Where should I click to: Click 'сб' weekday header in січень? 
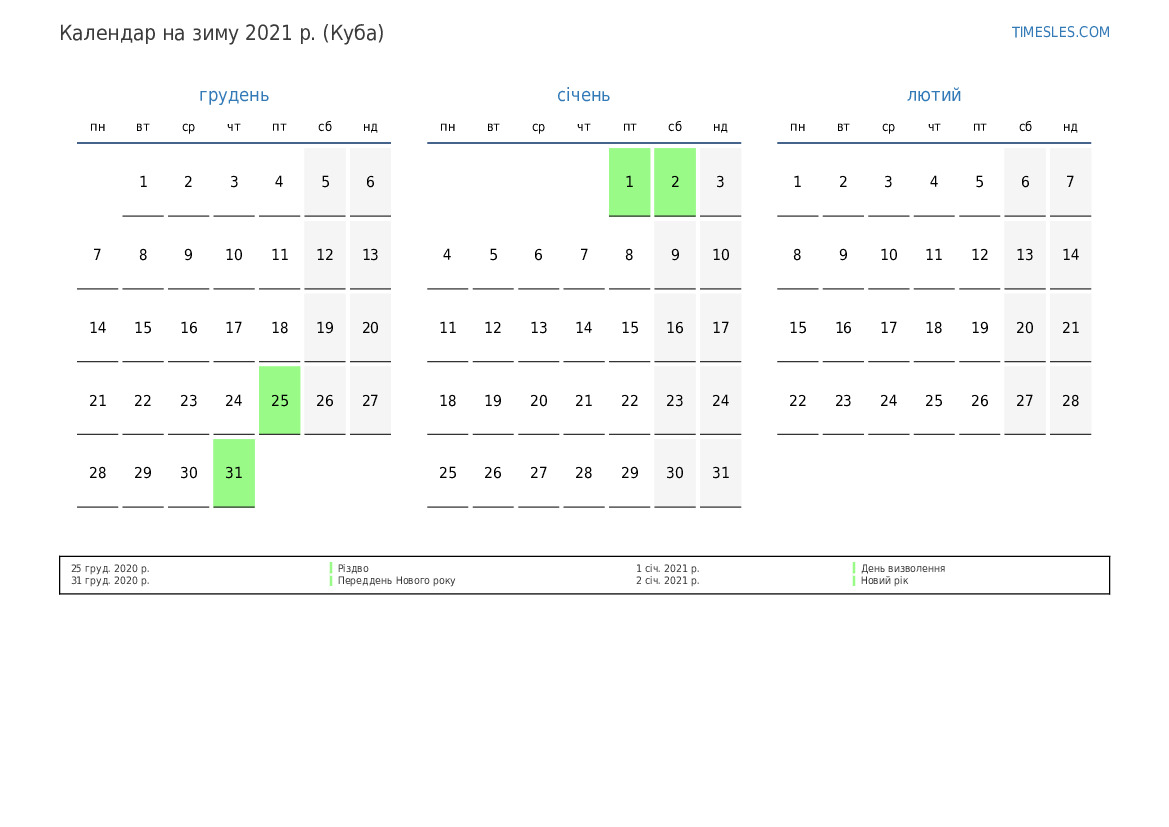(675, 127)
